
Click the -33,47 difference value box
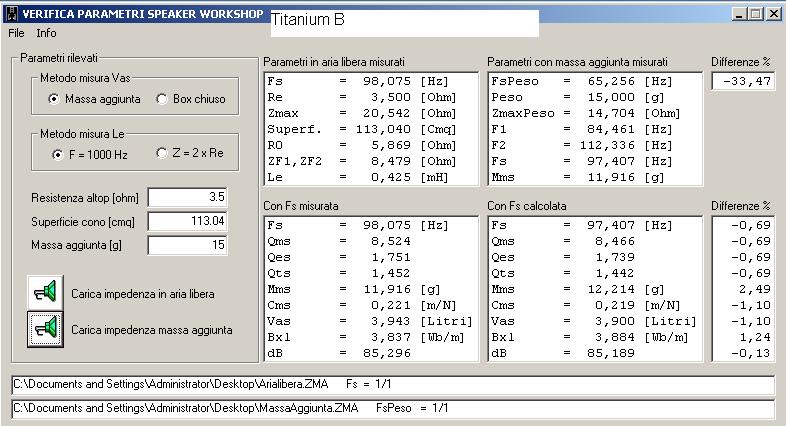coord(743,81)
